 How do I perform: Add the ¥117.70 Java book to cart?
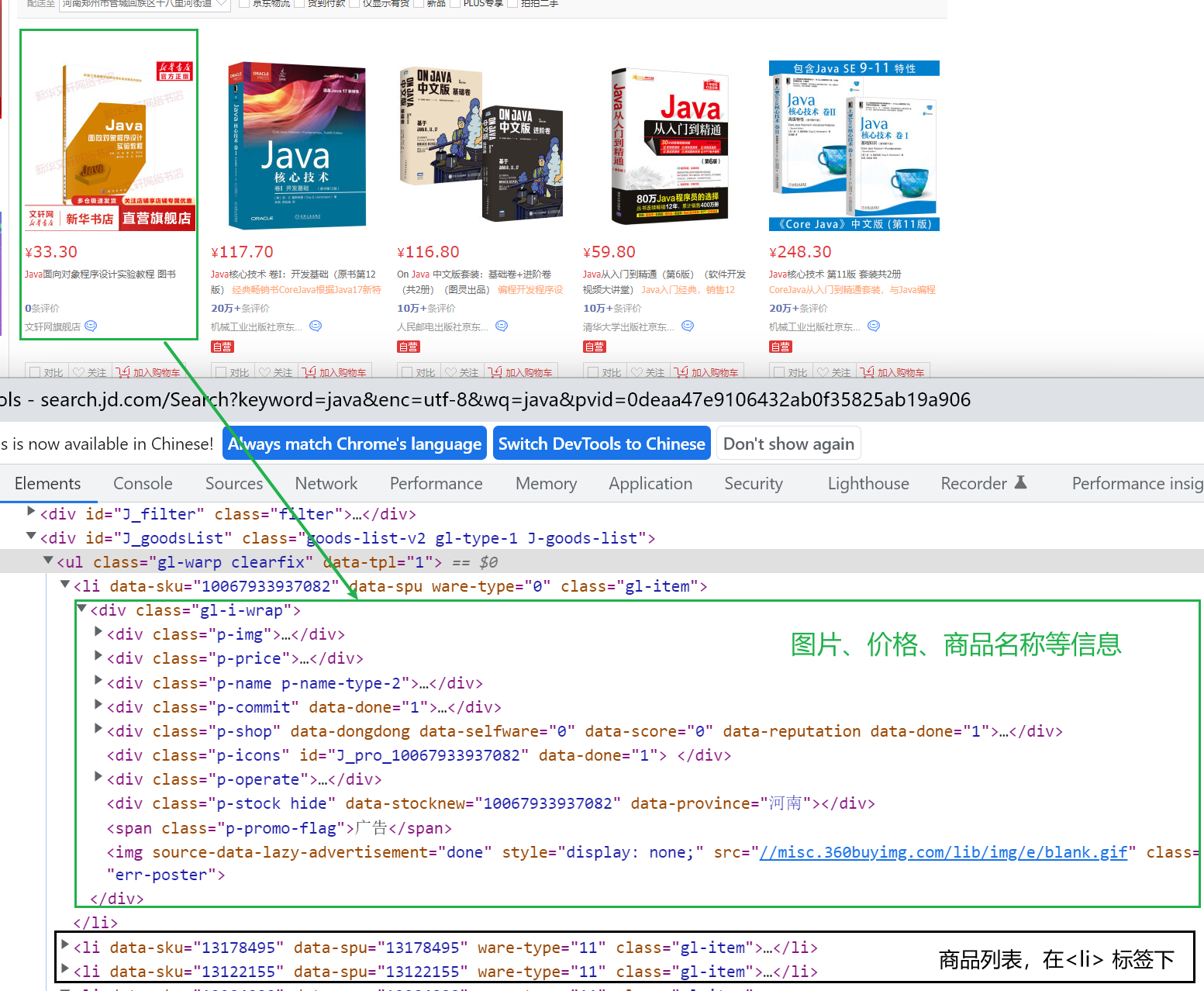click(335, 372)
